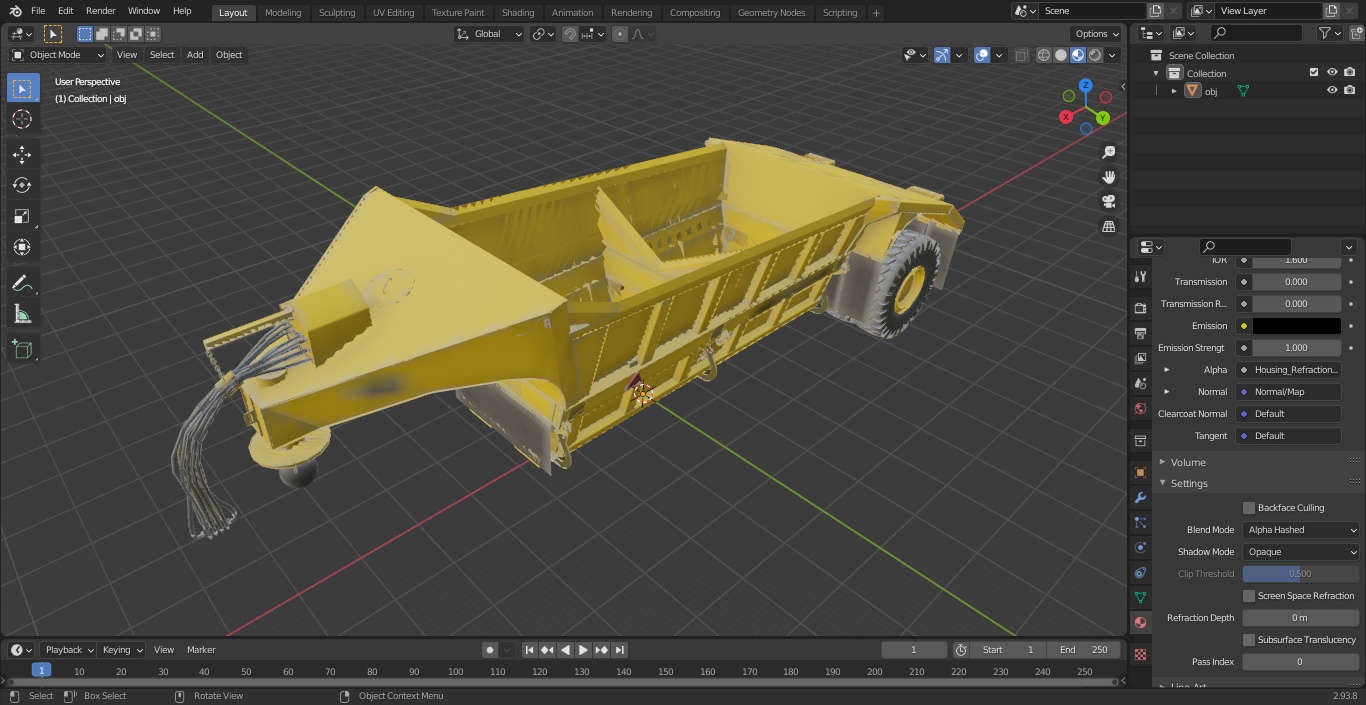Viewport: 1366px width, 705px height.
Task: Switch orthographic/perspective with grid icon
Action: coord(1108,227)
